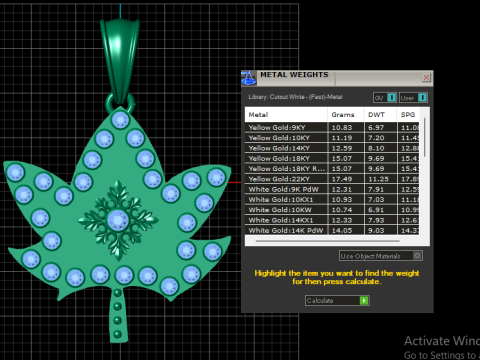Image resolution: width=480 pixels, height=360 pixels.
Task: Select the Yellow Gold:9KY row
Action: pos(332,127)
